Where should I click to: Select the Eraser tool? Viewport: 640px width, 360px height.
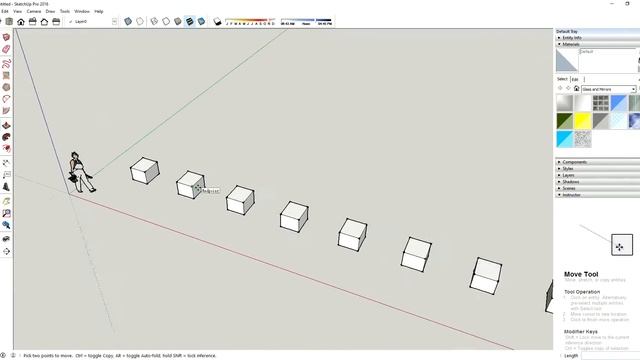[x=6, y=49]
